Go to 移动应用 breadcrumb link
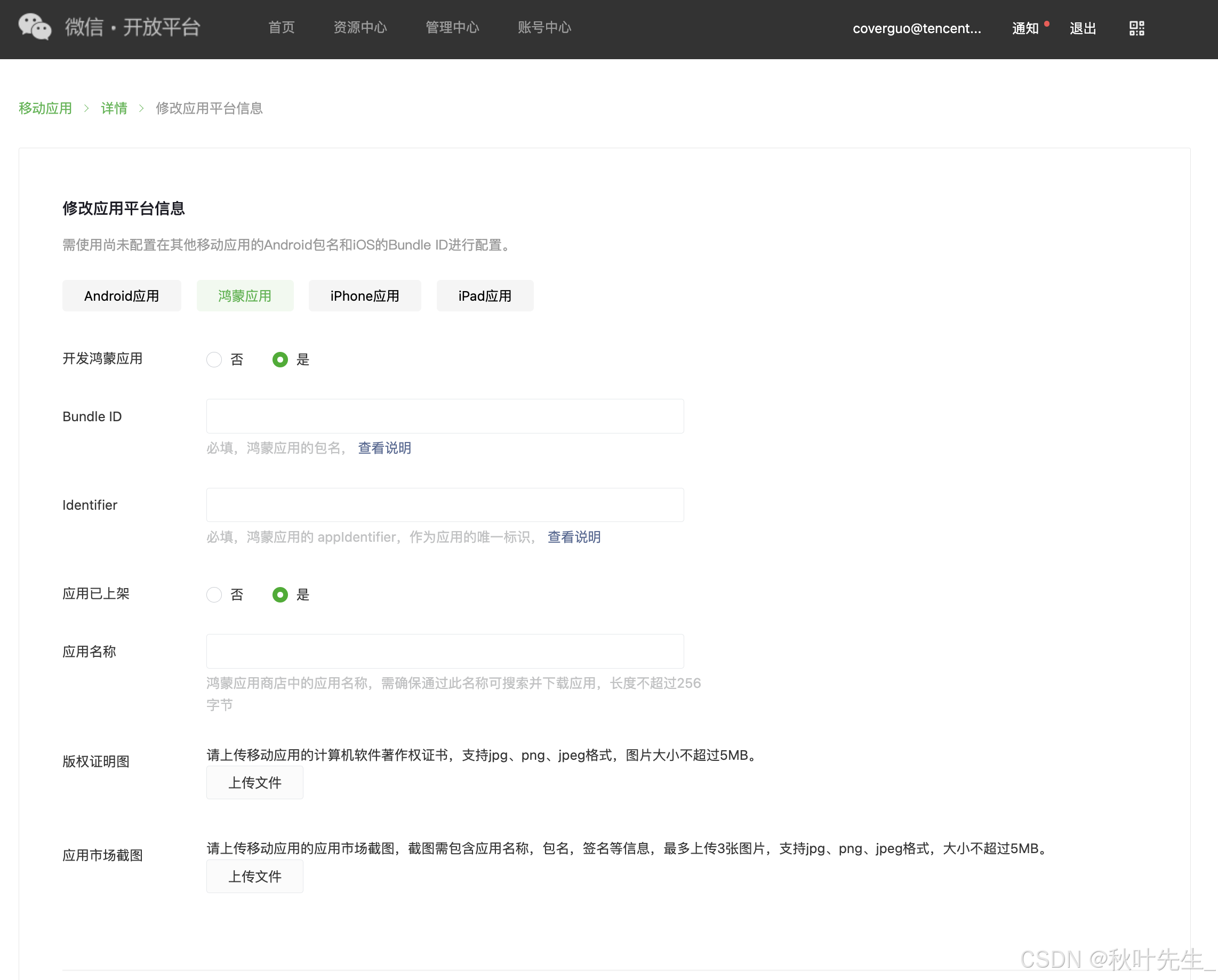This screenshot has height=980, width=1218. [45, 108]
